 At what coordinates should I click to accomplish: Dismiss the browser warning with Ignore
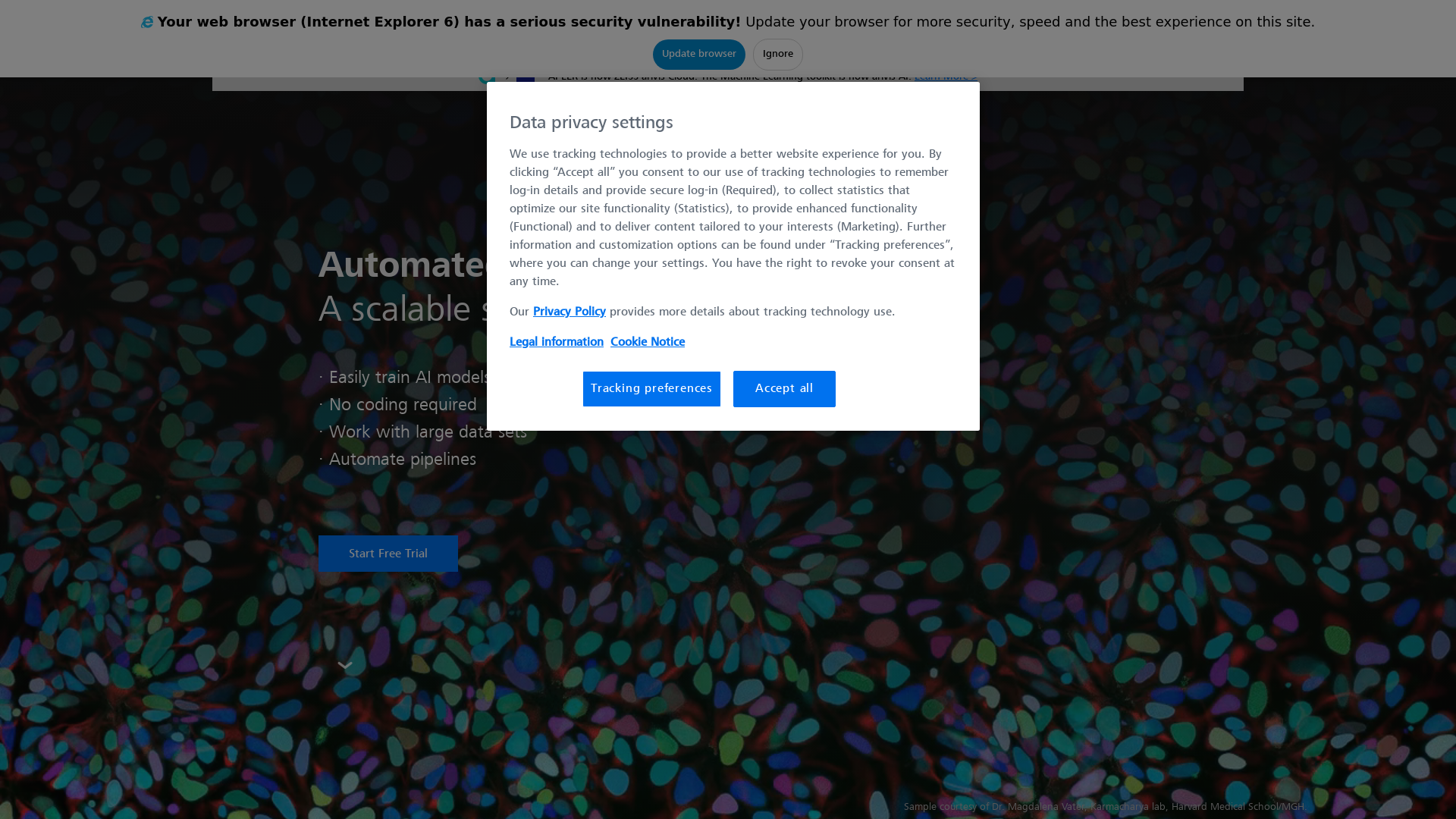777,55
